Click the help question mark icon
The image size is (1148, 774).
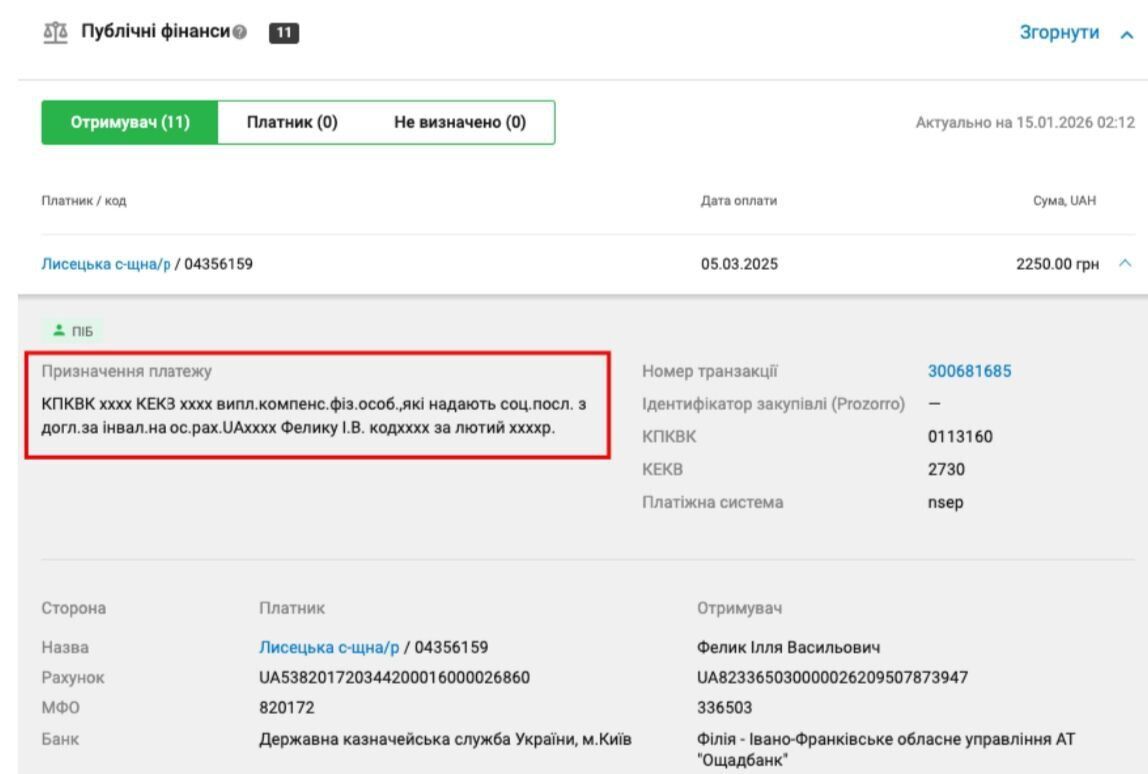click(239, 35)
